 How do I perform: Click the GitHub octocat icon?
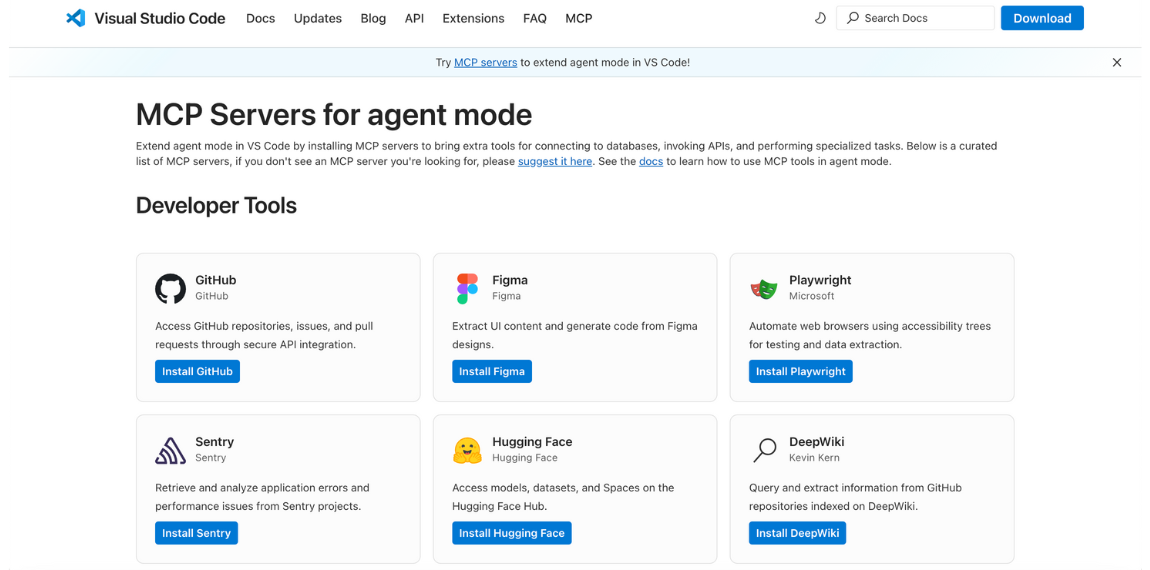point(170,289)
